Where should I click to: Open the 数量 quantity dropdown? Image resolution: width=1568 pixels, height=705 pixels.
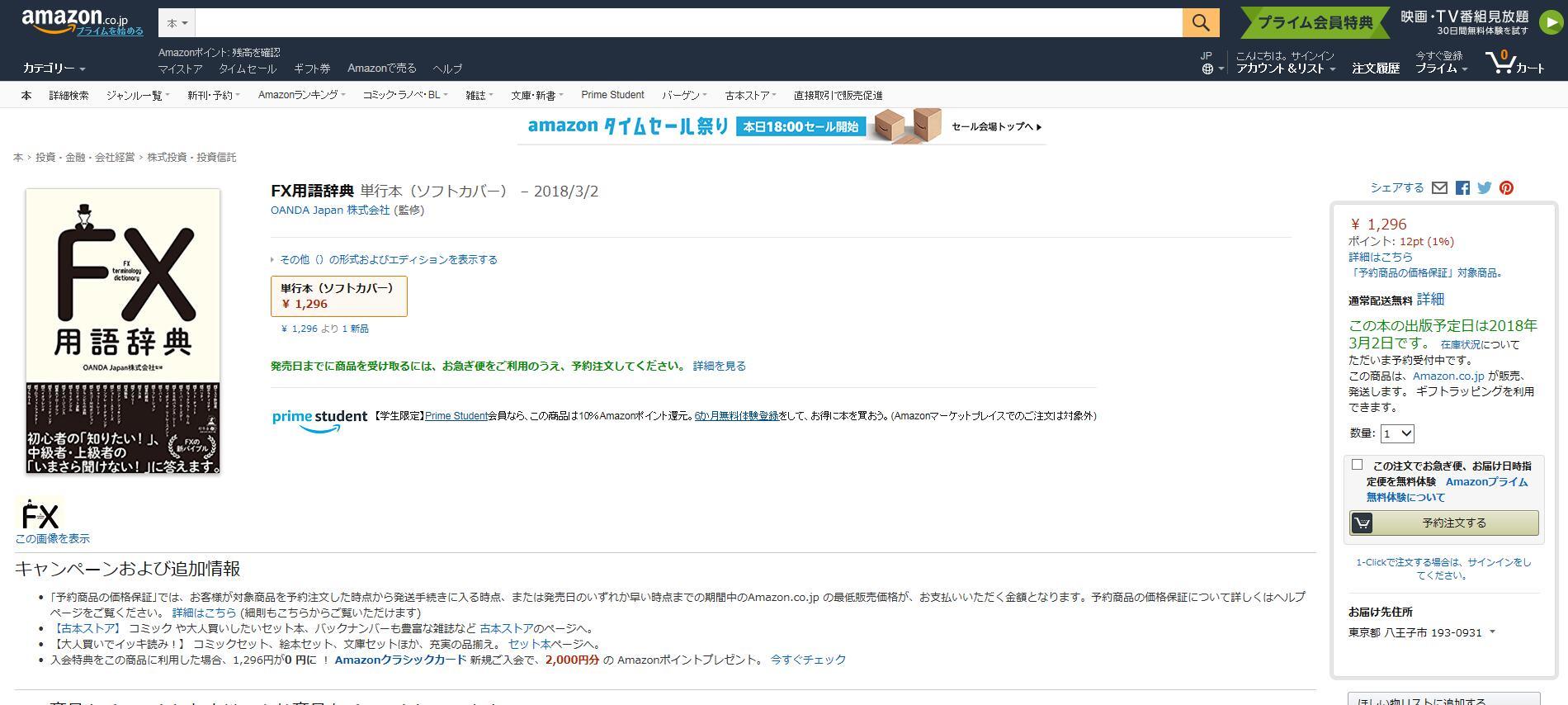click(x=1396, y=433)
